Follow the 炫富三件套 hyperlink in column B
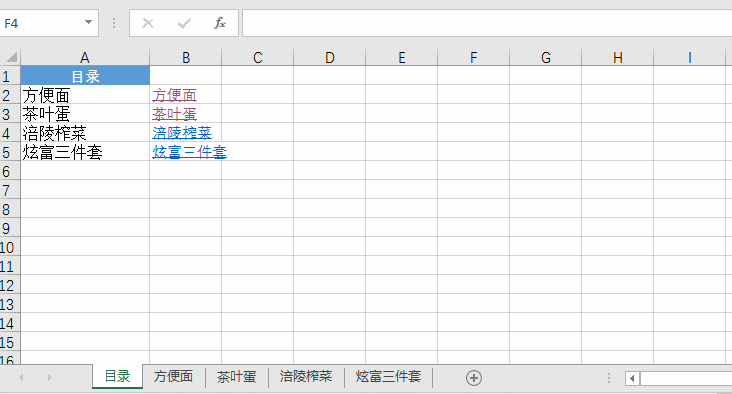Screen dimensions: 732x394 click(x=190, y=152)
